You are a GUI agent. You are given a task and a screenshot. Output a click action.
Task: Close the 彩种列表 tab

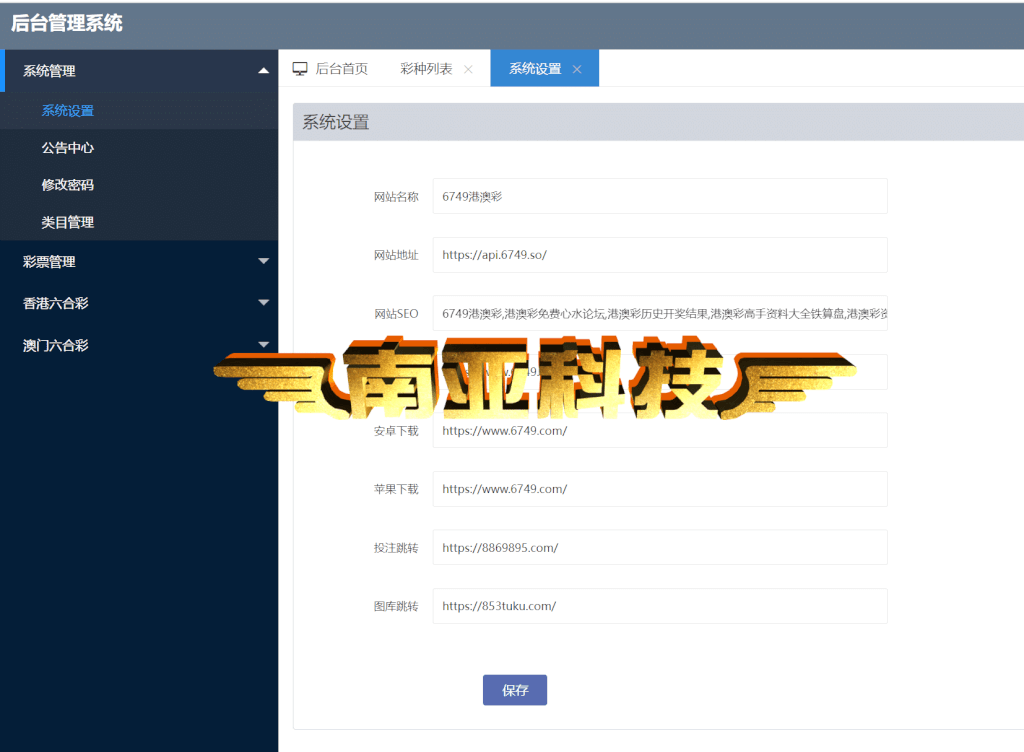[x=468, y=69]
